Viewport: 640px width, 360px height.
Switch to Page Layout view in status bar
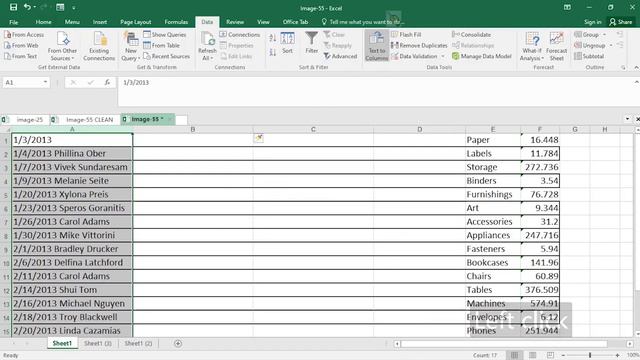coord(532,355)
